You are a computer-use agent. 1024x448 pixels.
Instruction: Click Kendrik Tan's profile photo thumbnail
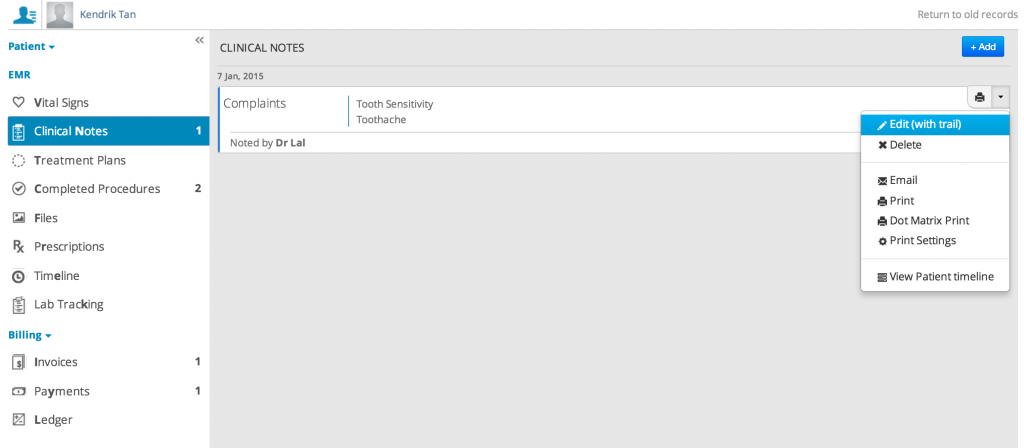pyautogui.click(x=59, y=15)
